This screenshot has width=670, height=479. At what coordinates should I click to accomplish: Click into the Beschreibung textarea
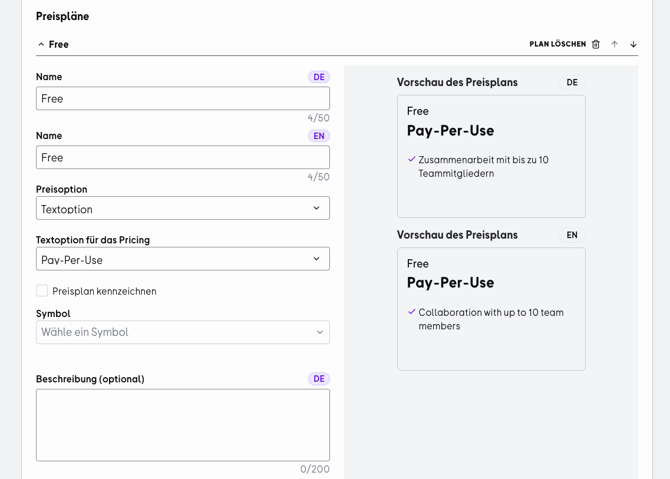click(183, 425)
